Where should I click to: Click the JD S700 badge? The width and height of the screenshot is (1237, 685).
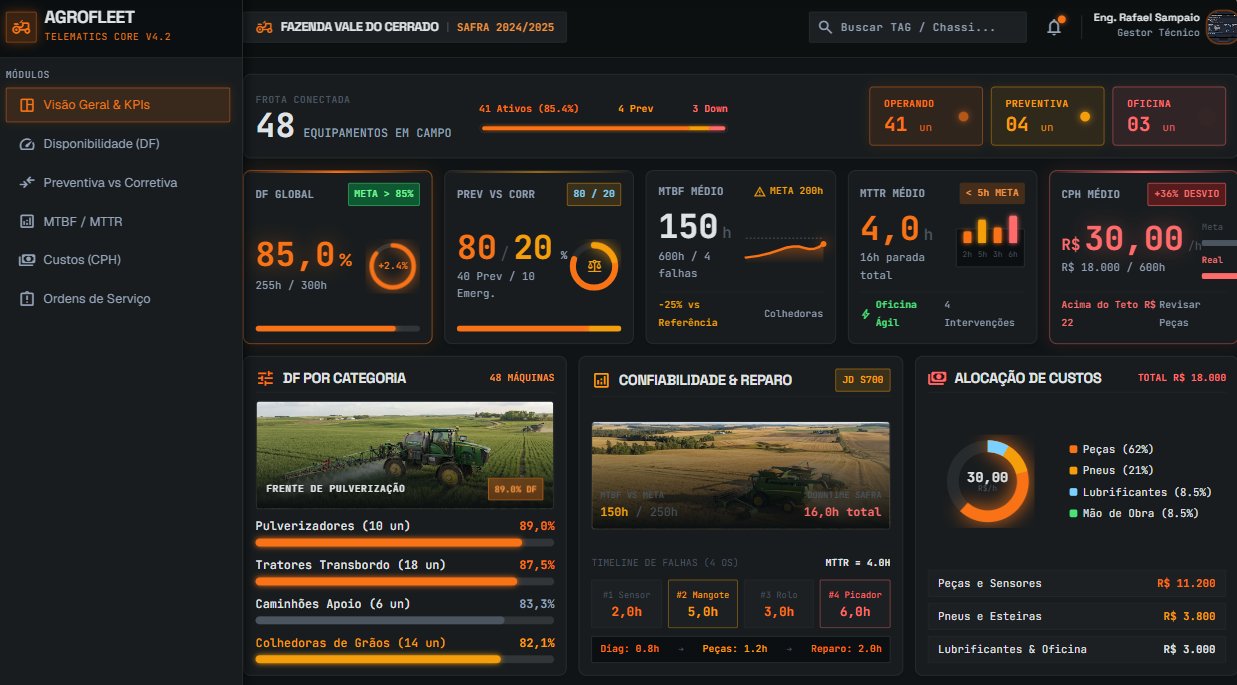(x=862, y=380)
